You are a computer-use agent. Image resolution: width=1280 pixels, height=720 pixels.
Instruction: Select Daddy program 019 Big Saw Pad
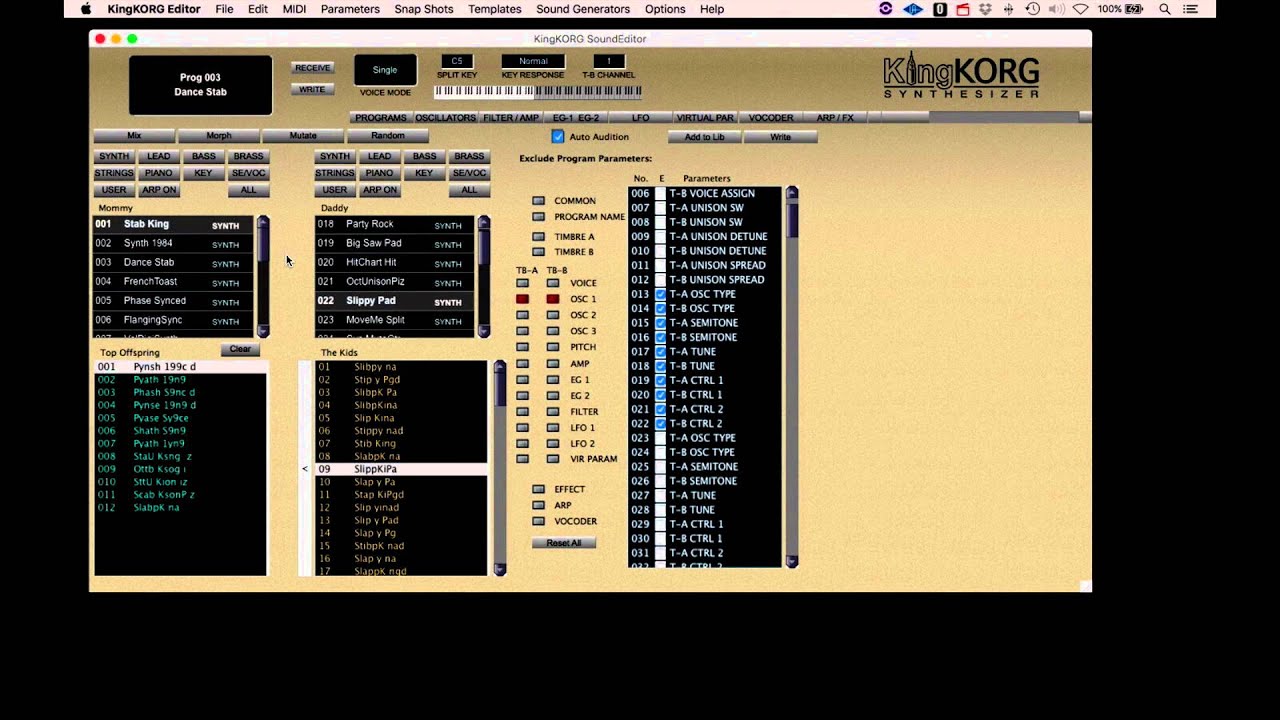[x=395, y=243]
